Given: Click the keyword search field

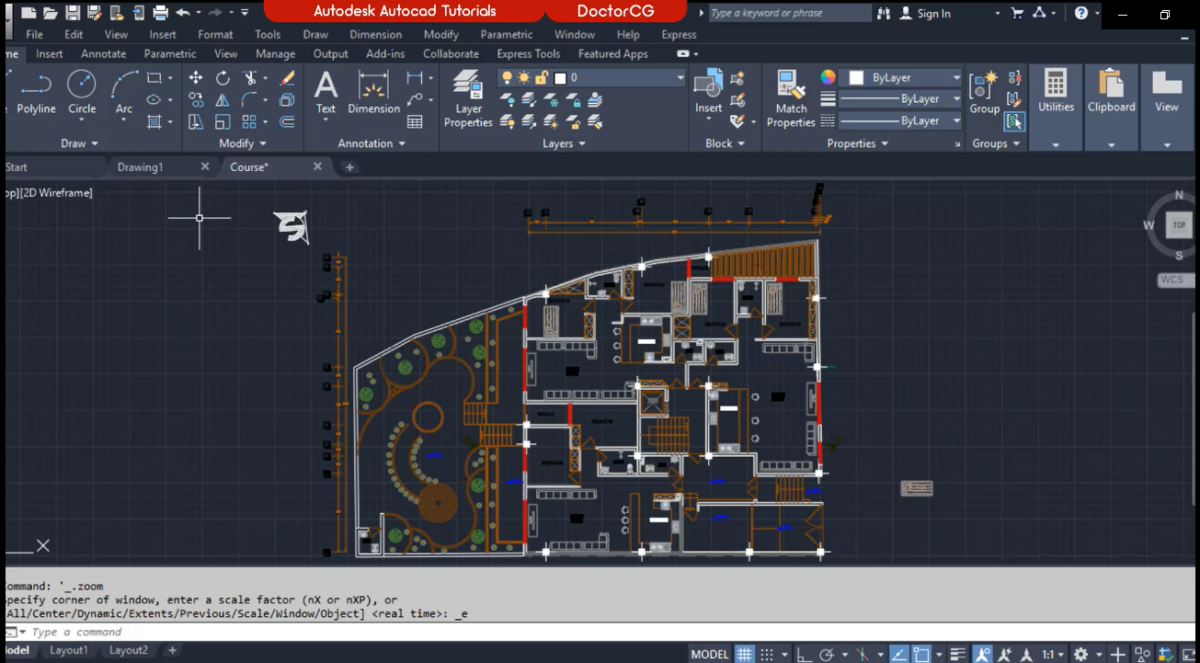Looking at the screenshot, I should [x=789, y=13].
